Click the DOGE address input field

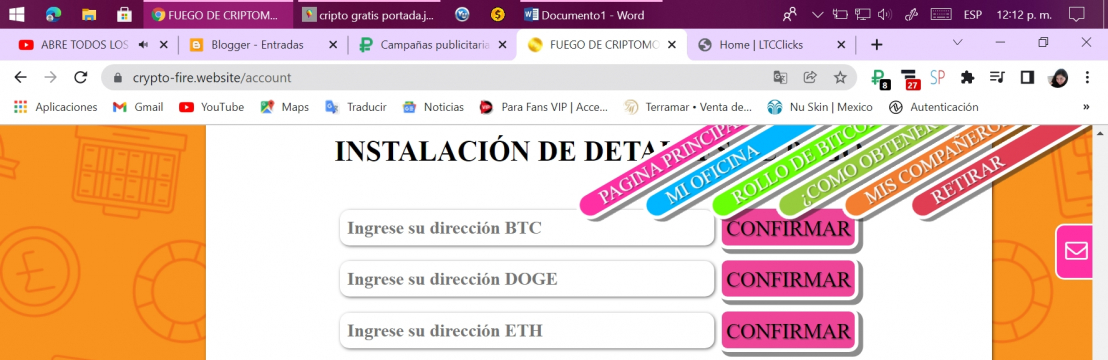527,279
